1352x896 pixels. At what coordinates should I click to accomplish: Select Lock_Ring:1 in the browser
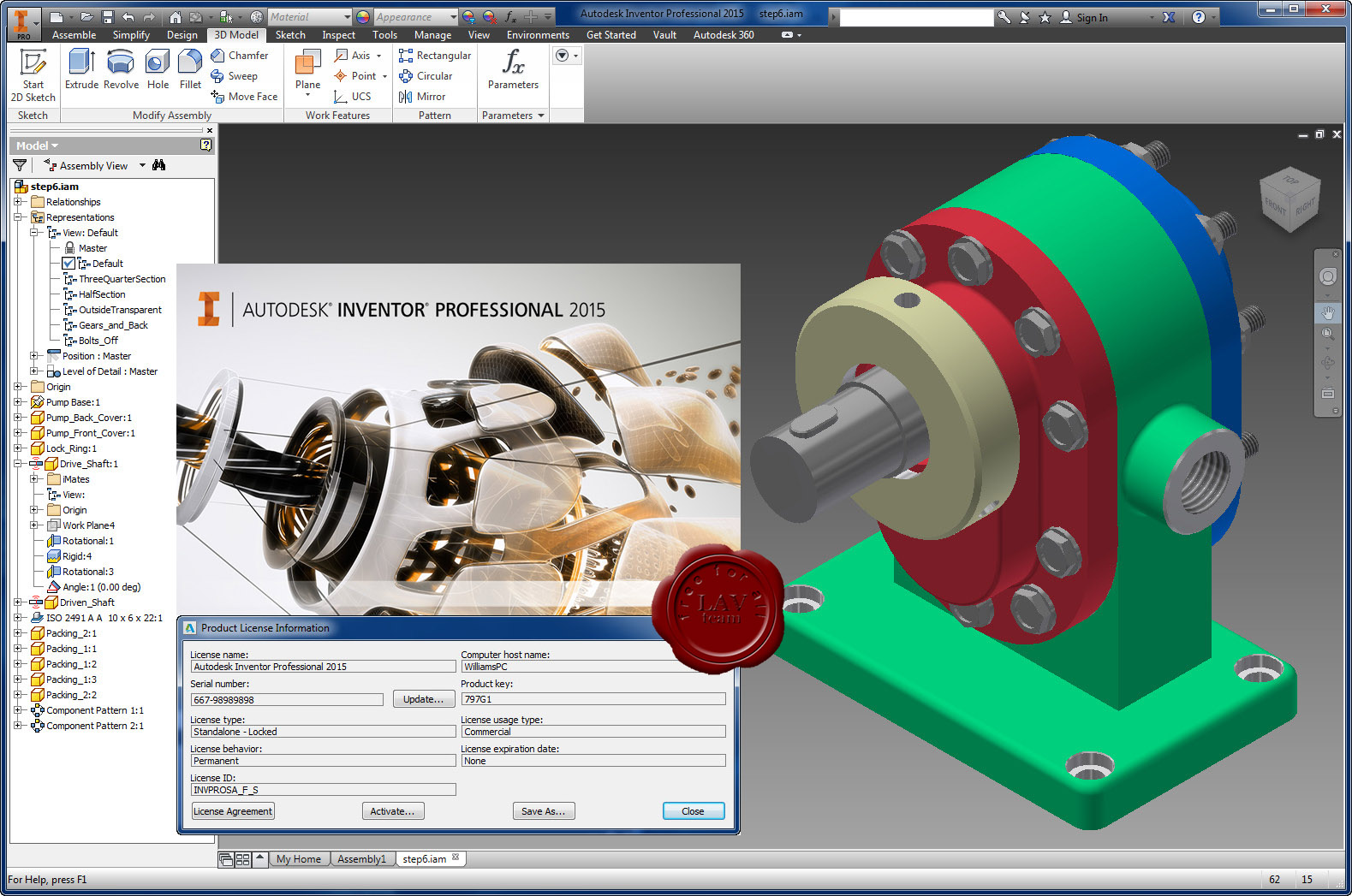pos(71,448)
